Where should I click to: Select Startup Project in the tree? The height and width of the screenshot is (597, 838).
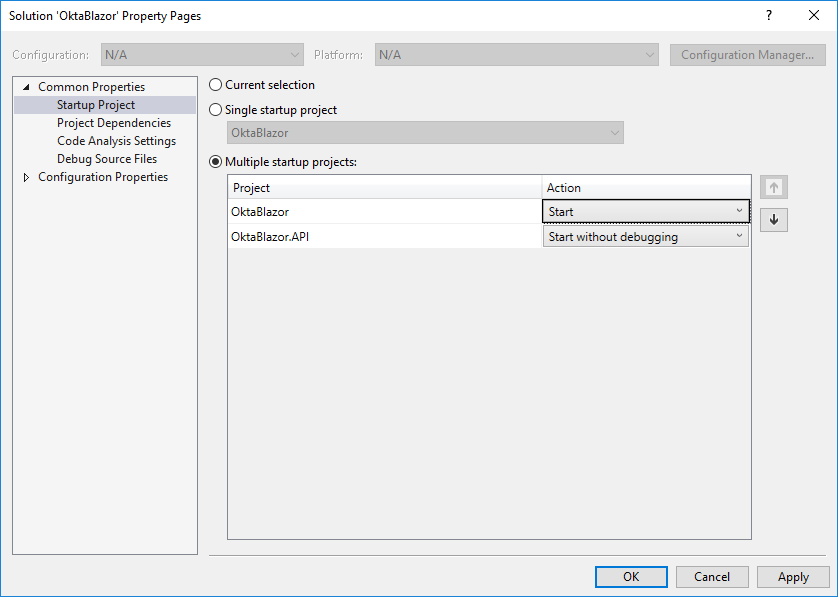pos(95,105)
